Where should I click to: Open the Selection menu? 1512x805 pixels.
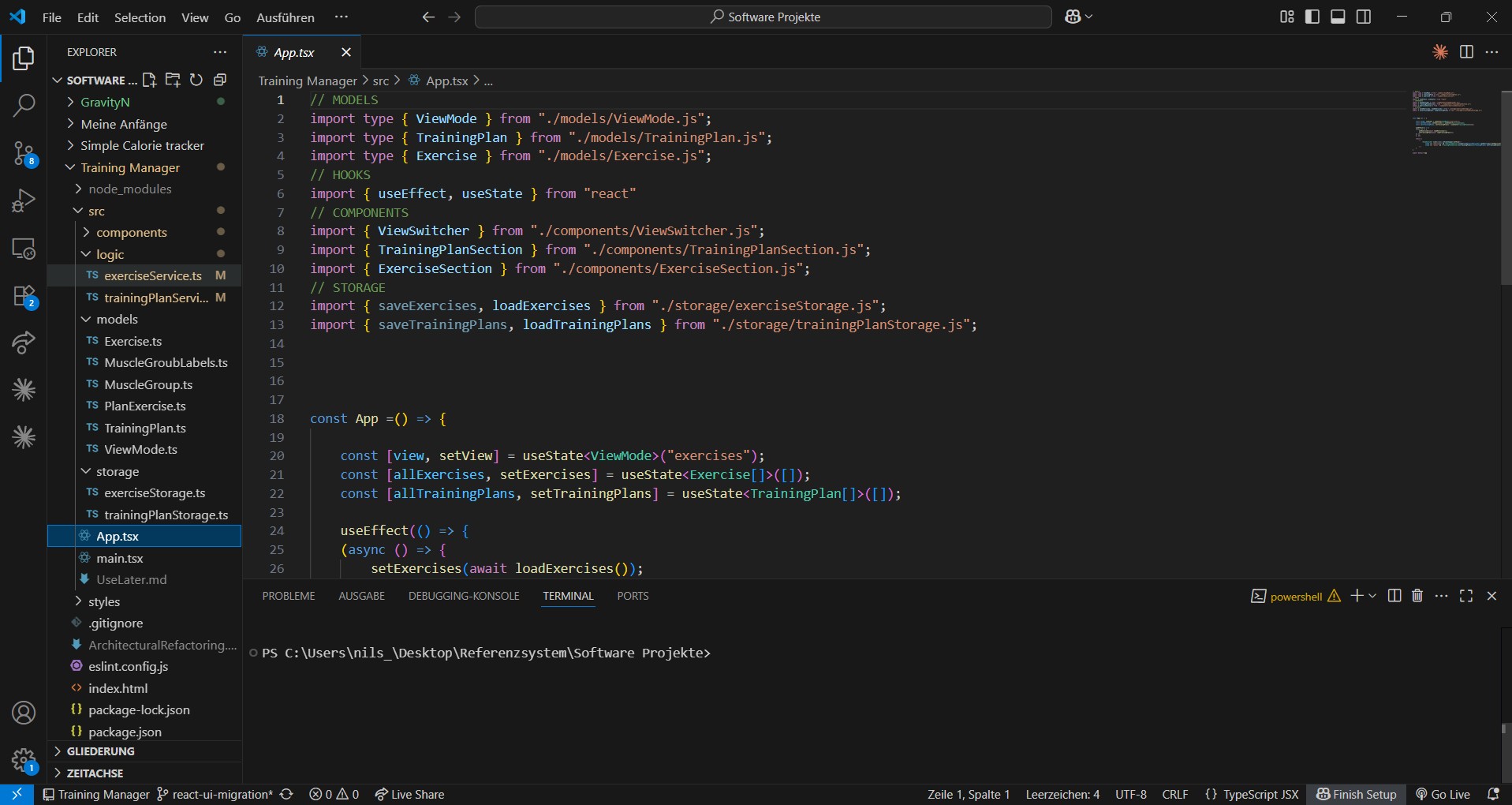(140, 17)
